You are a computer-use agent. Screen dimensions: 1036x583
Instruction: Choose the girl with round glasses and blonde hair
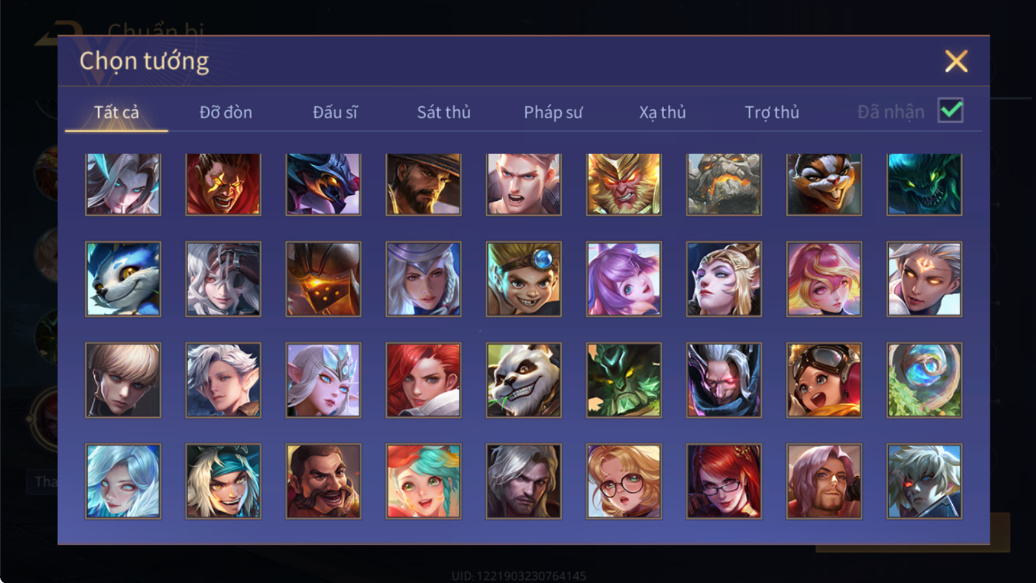(x=623, y=481)
